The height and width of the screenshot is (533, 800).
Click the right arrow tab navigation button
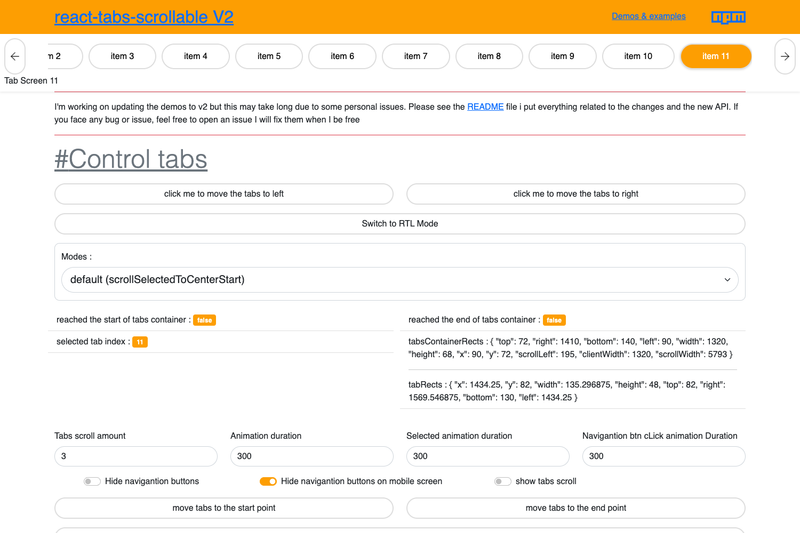(x=785, y=57)
